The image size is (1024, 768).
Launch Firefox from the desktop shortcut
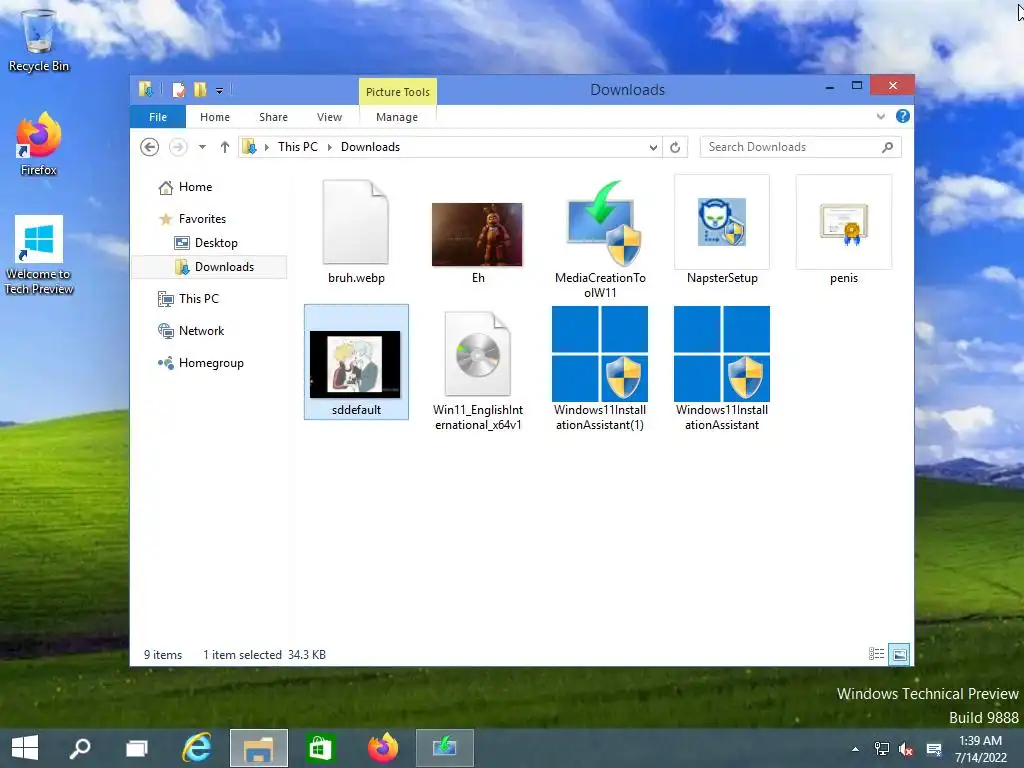[x=39, y=144]
